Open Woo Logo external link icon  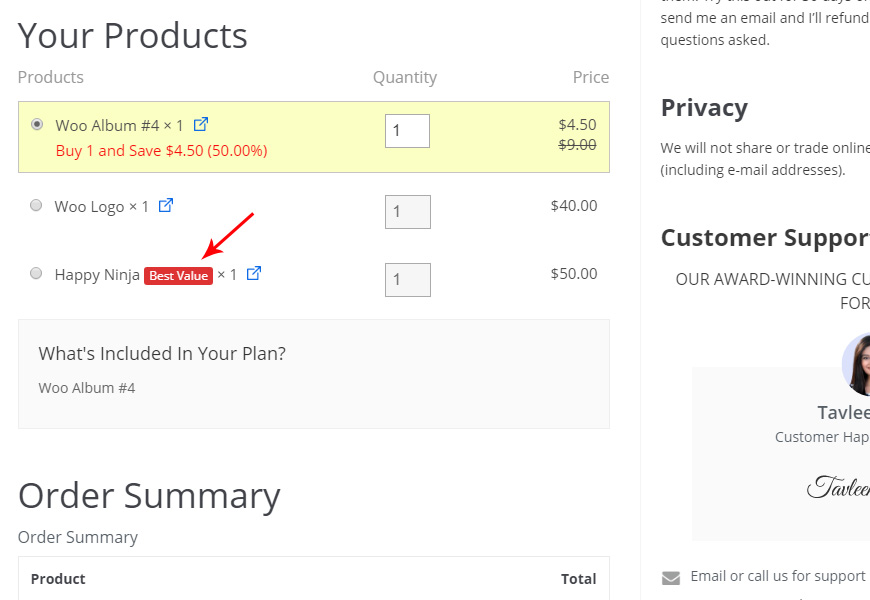pyautogui.click(x=166, y=205)
